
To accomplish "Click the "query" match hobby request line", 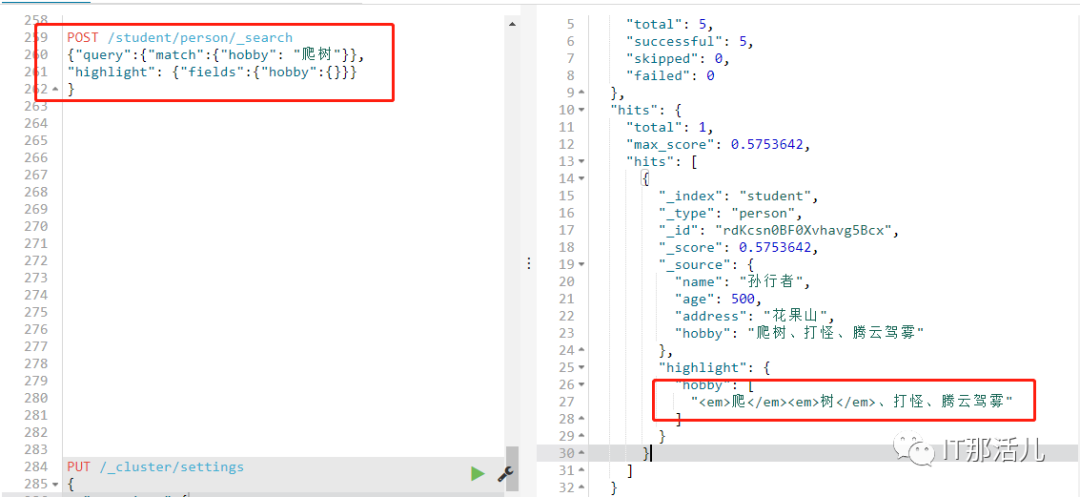I will tap(216, 55).
